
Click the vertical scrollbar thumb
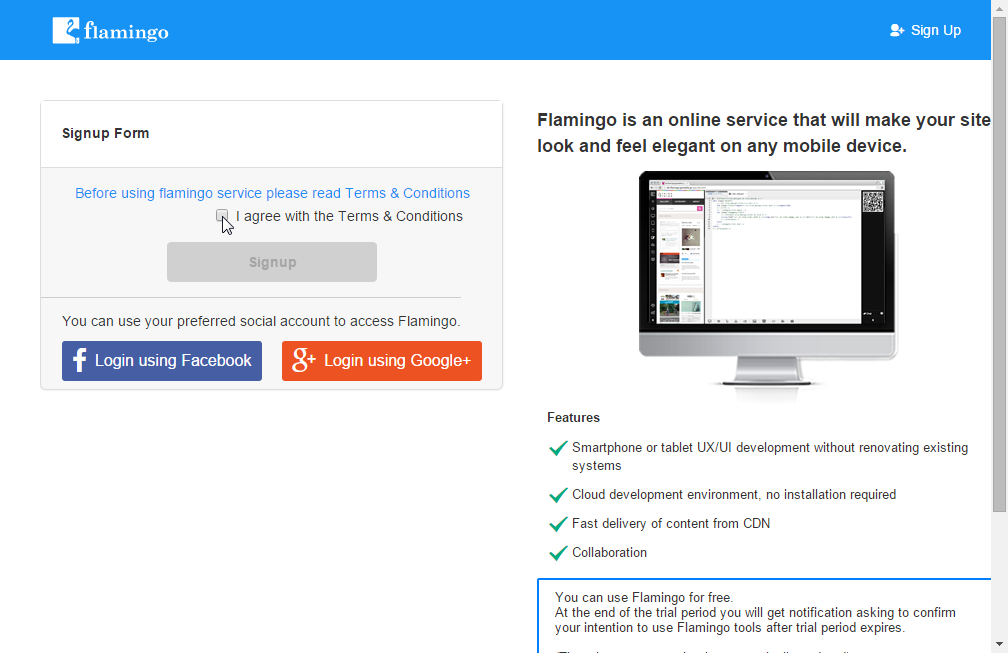point(999,264)
